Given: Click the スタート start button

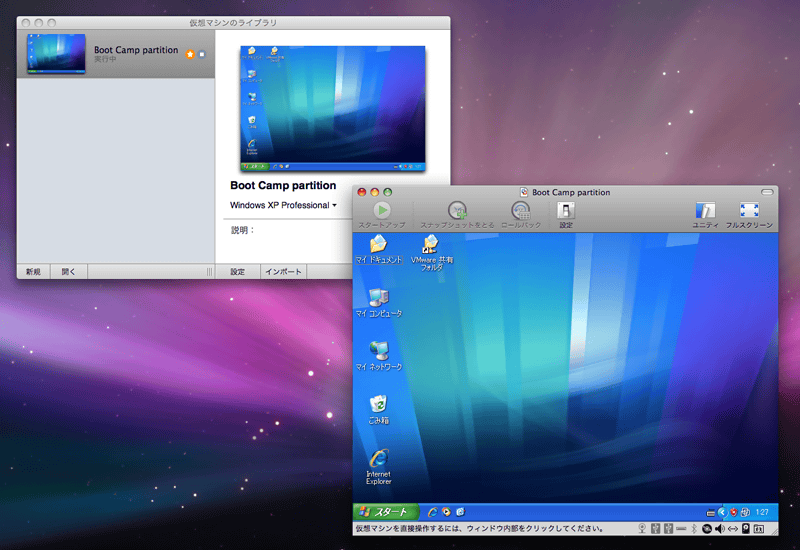Looking at the screenshot, I should tap(386, 512).
